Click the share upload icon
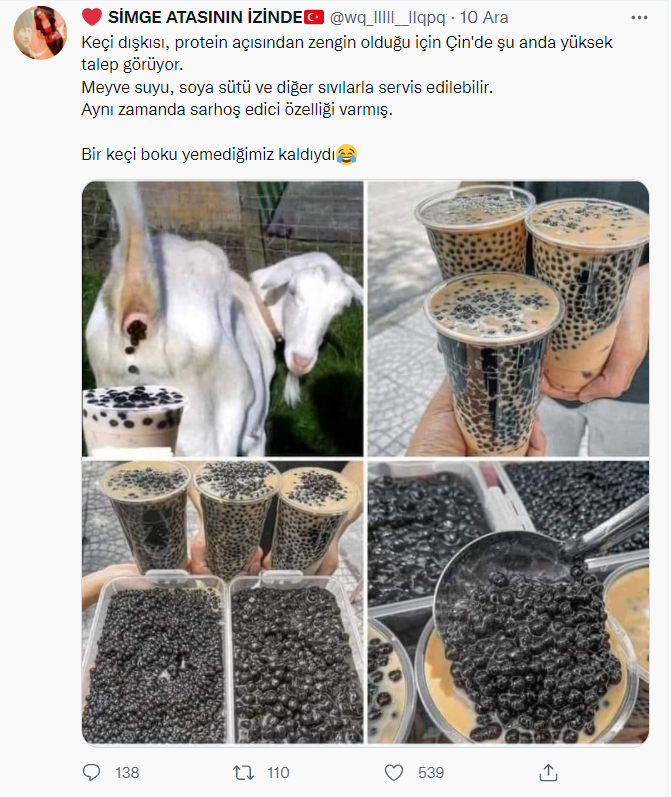 [548, 772]
